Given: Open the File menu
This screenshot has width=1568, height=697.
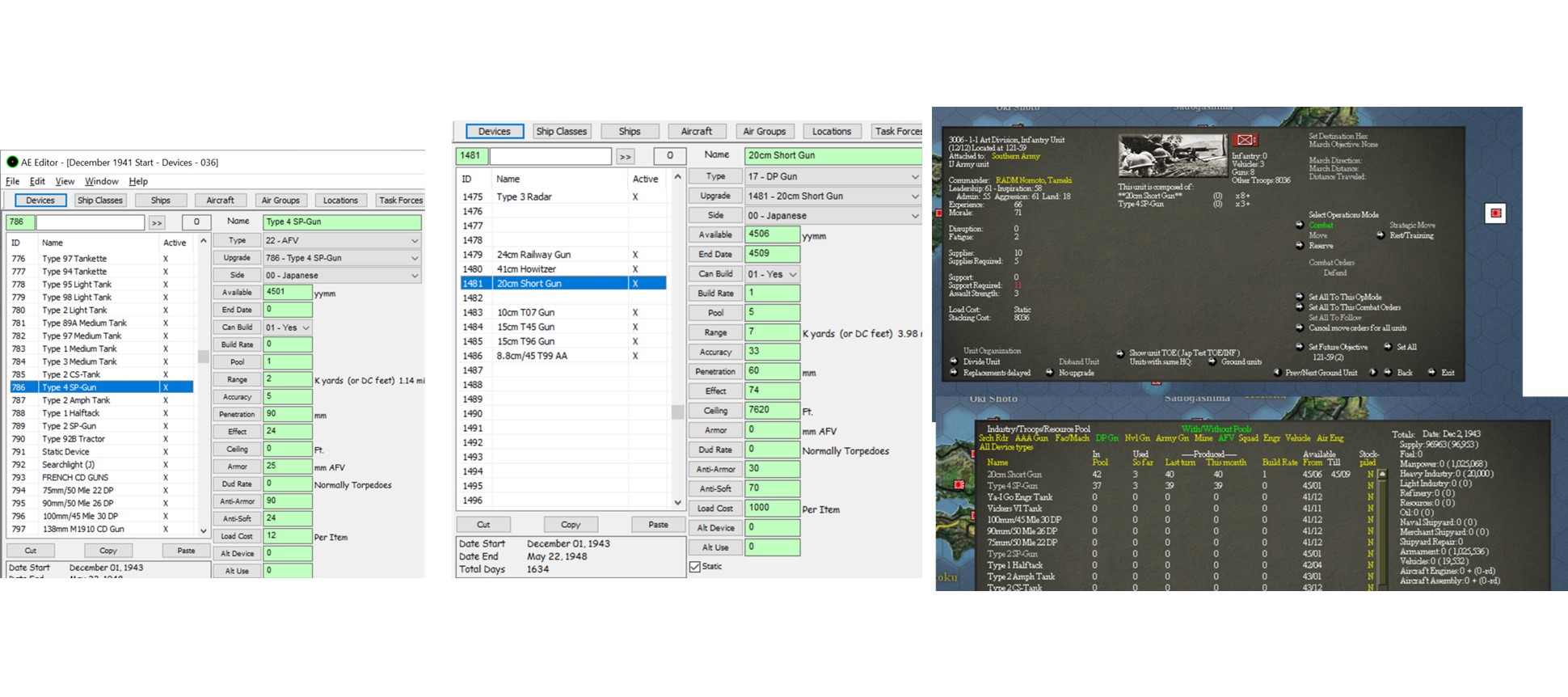Looking at the screenshot, I should pos(13,182).
